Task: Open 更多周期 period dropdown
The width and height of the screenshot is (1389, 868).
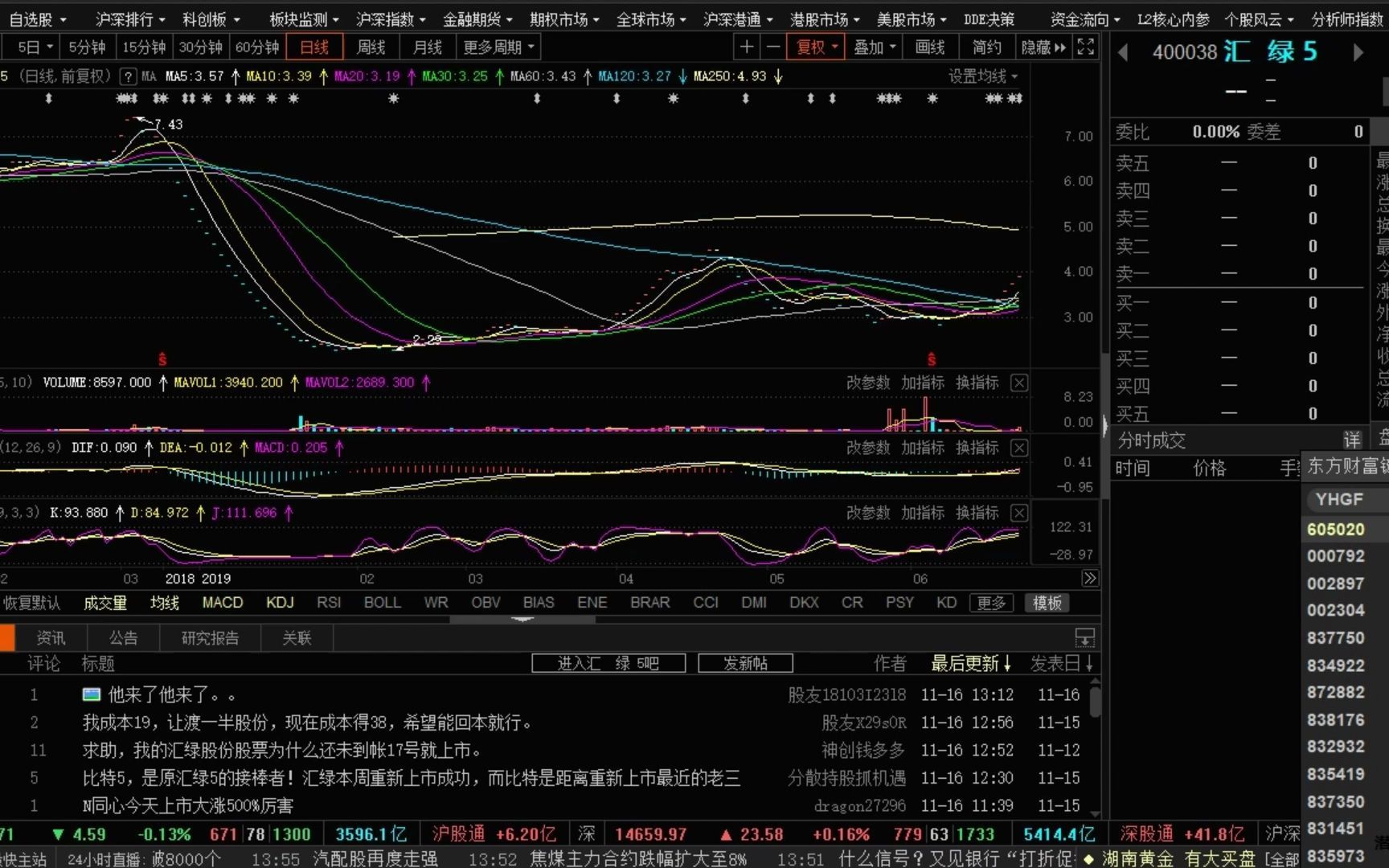Action: pos(498,47)
